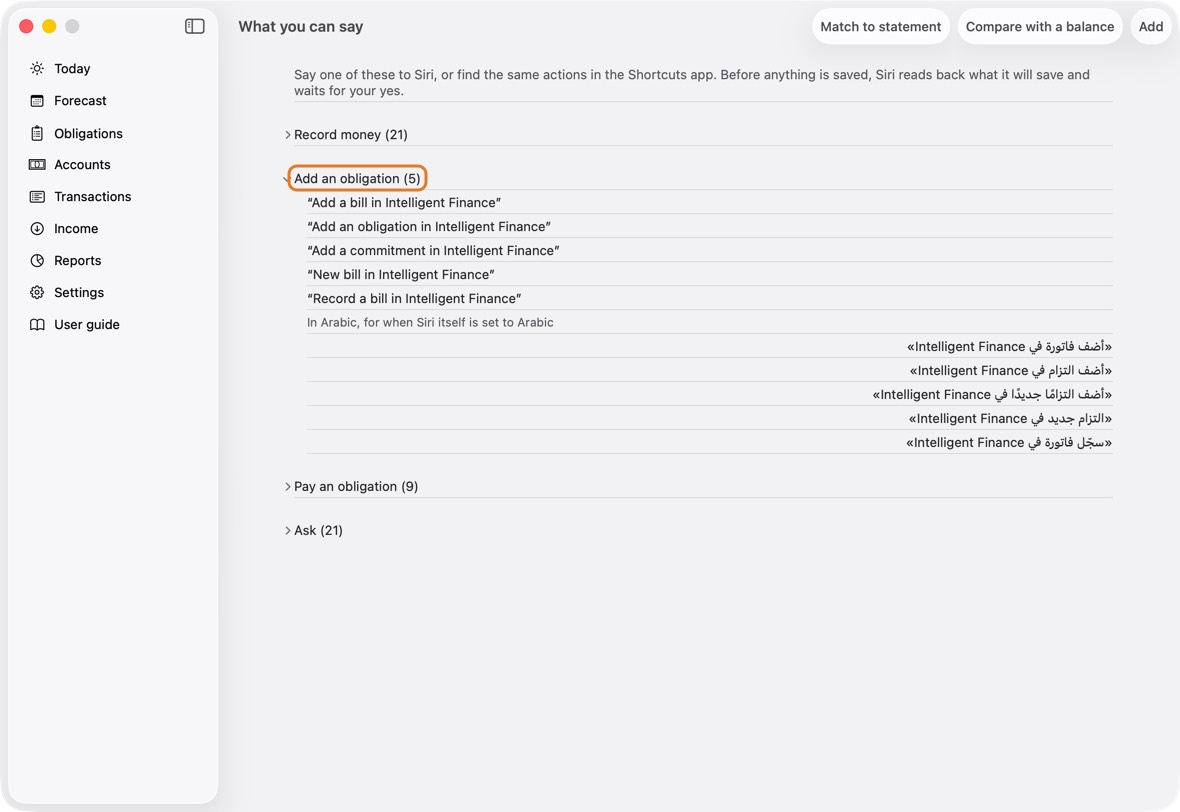Click the "Say one of these to Siri" description

coord(692,83)
